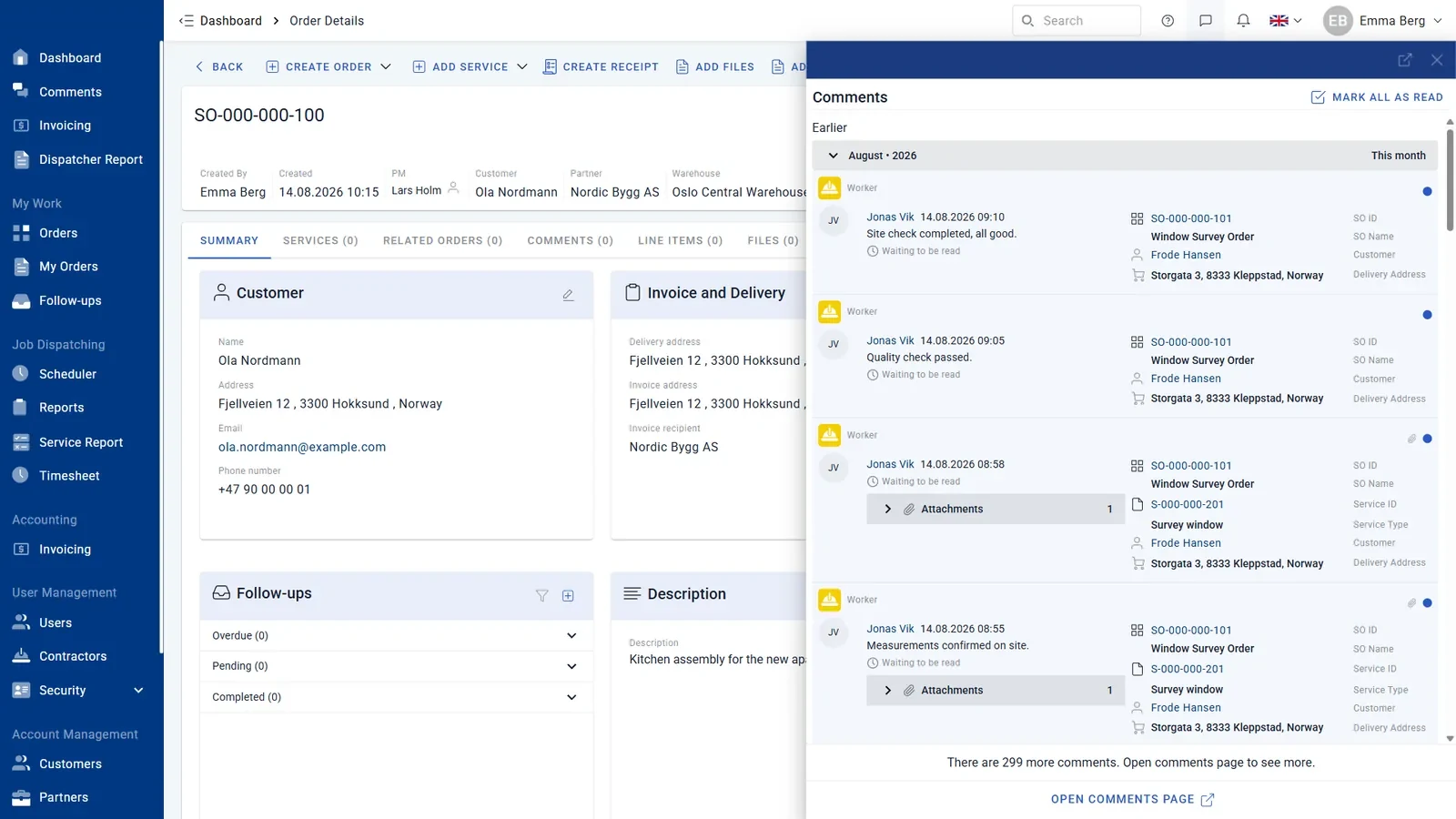Open the help question-mark icon
The image size is (1456, 819).
(1168, 21)
